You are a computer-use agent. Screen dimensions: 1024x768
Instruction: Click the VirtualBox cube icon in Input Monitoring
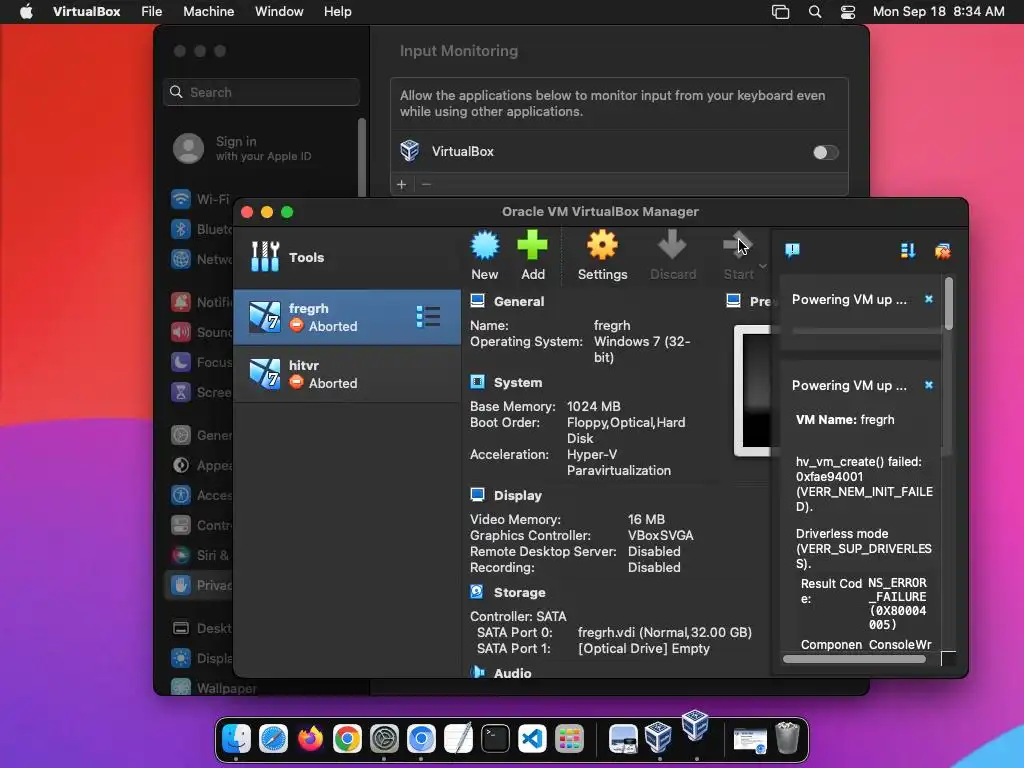(x=410, y=151)
